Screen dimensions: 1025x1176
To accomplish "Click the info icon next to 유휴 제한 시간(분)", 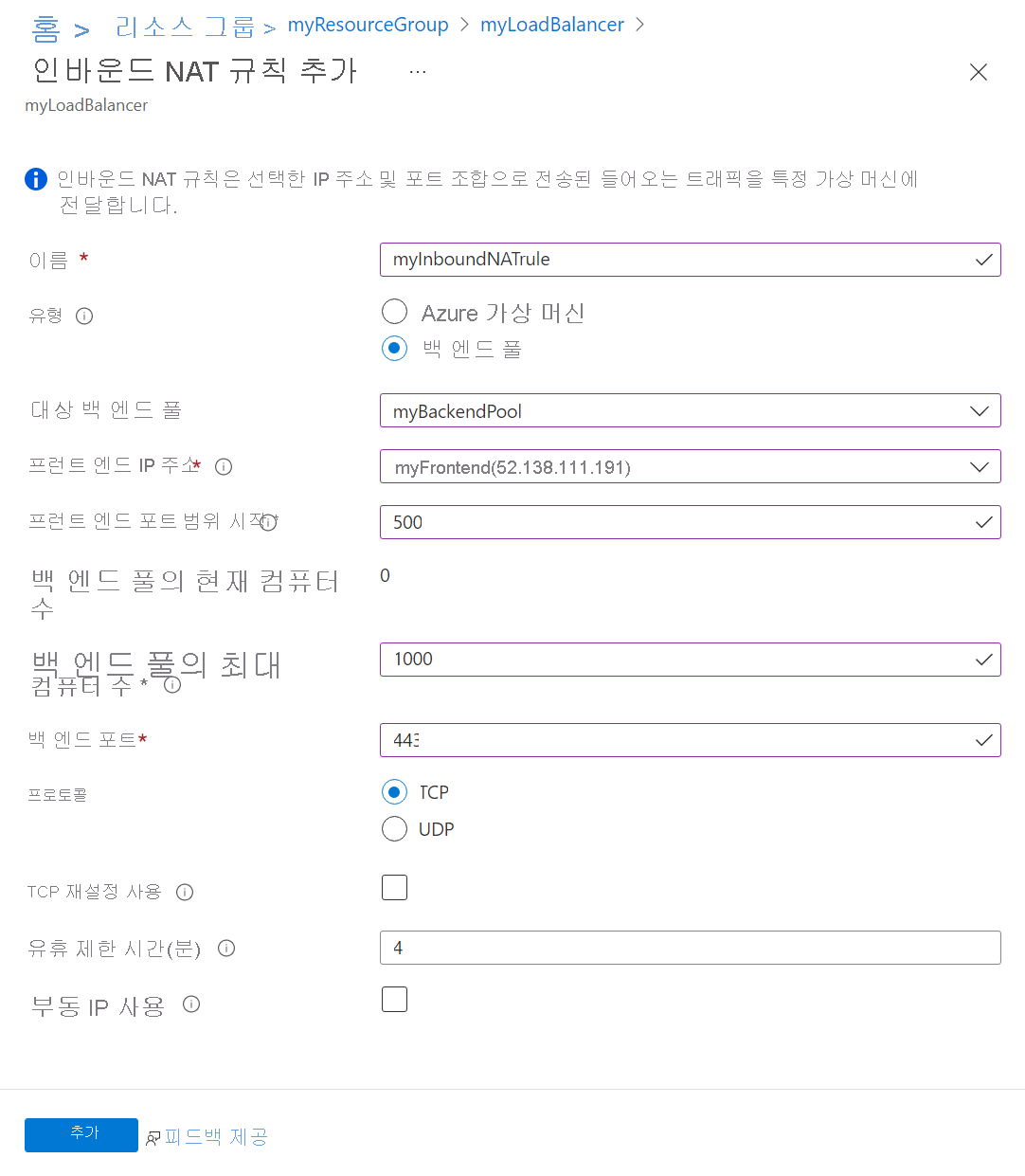I will [225, 948].
